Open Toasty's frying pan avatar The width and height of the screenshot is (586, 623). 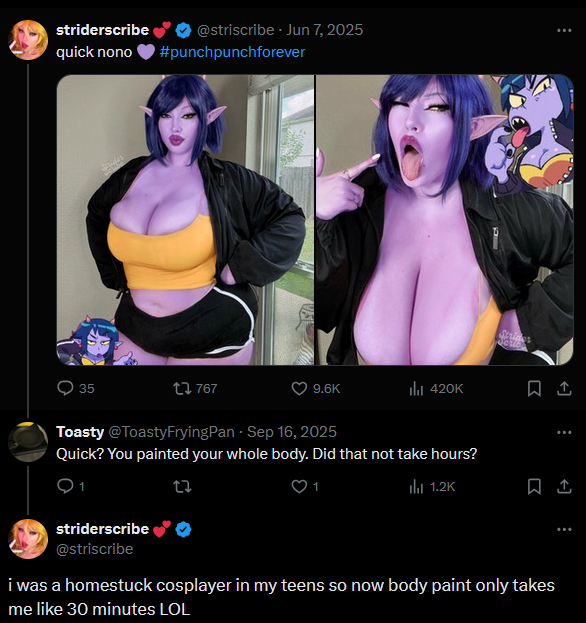pyautogui.click(x=28, y=442)
